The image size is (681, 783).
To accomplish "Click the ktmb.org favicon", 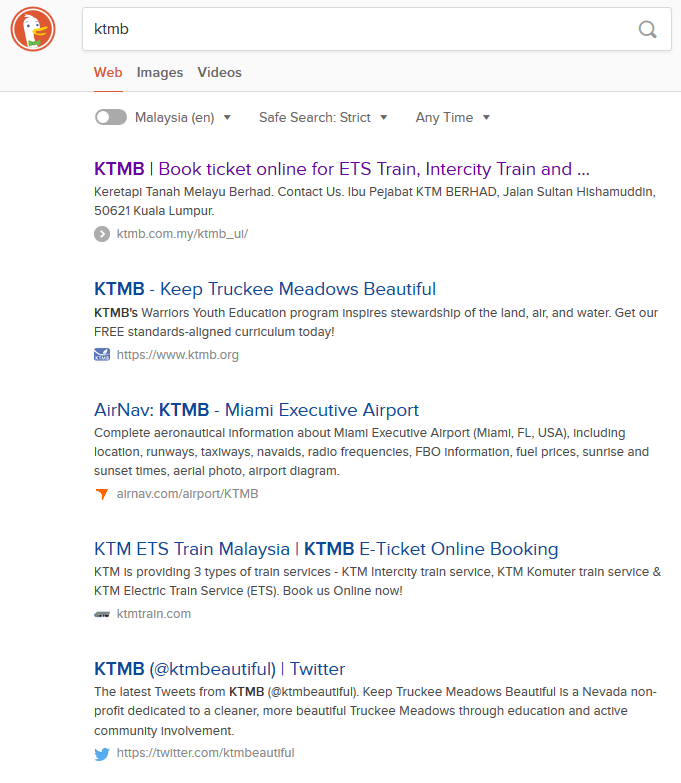I will pyautogui.click(x=102, y=355).
